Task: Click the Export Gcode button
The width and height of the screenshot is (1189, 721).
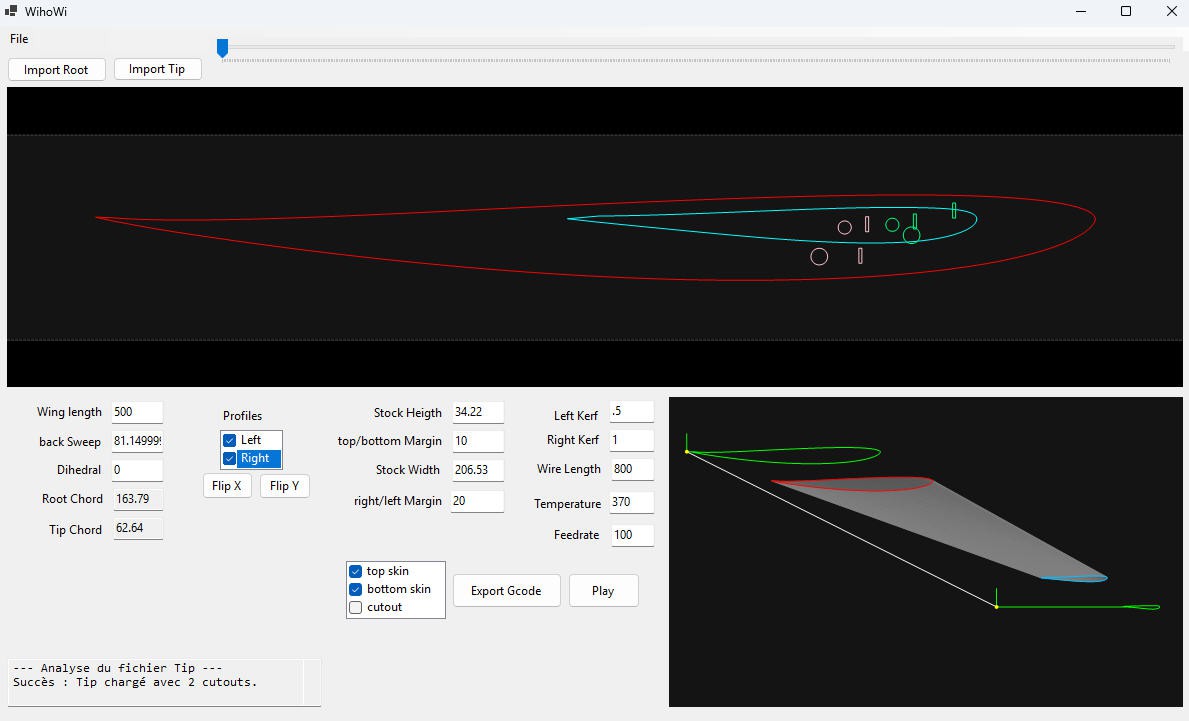Action: [x=506, y=591]
